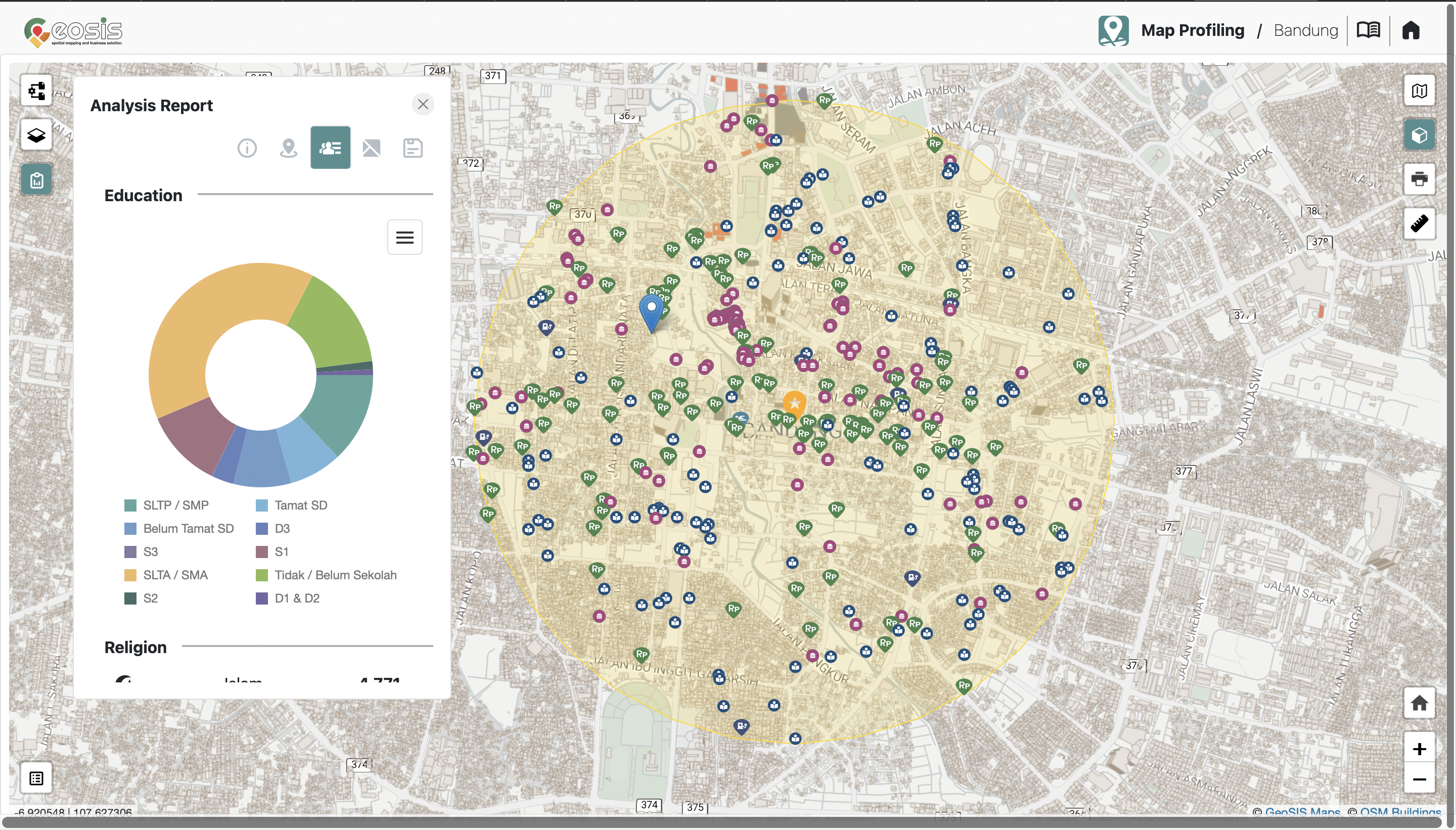Open the basemap selector icon

[1419, 90]
